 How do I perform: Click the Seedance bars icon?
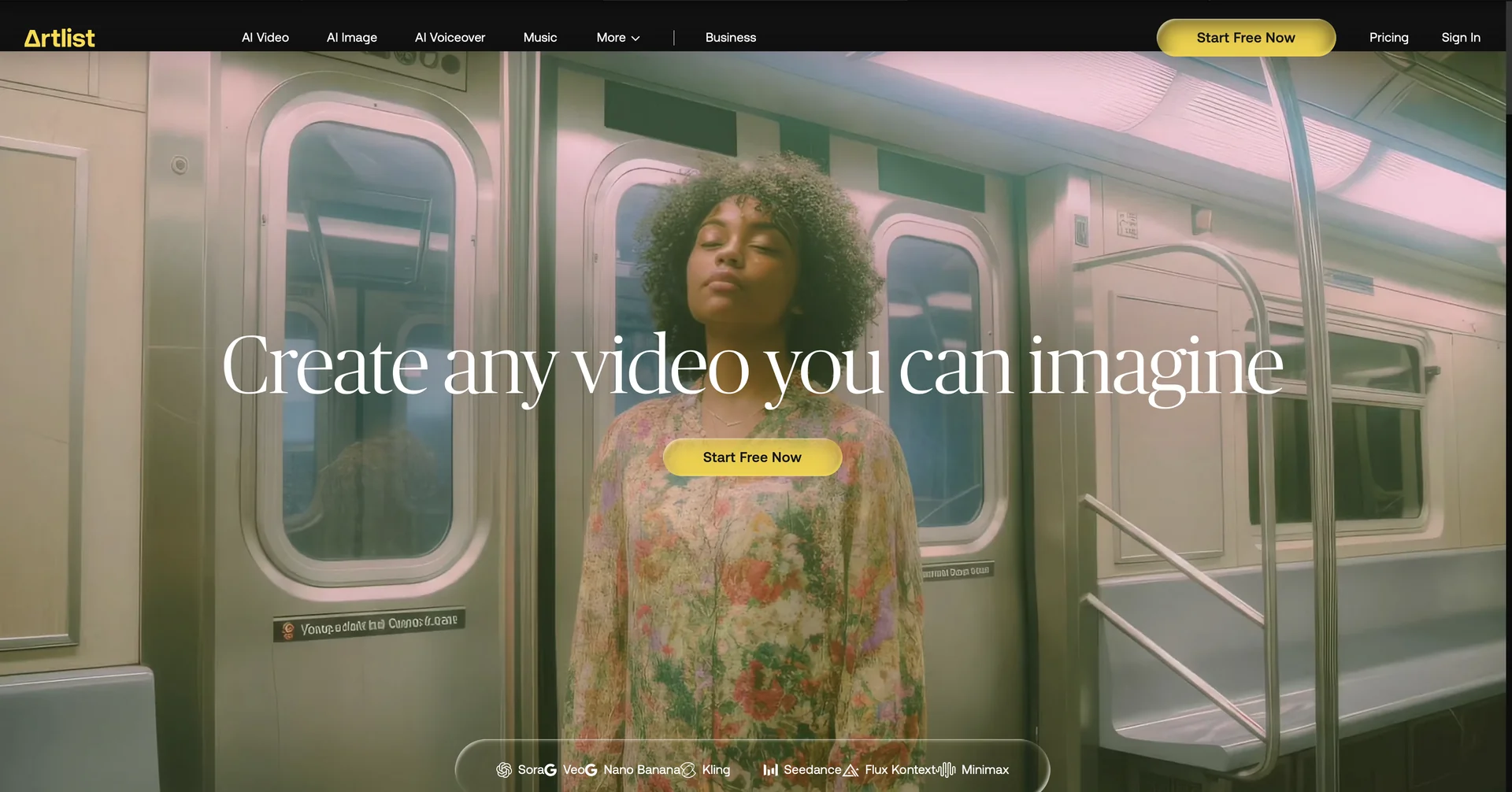[x=770, y=770]
